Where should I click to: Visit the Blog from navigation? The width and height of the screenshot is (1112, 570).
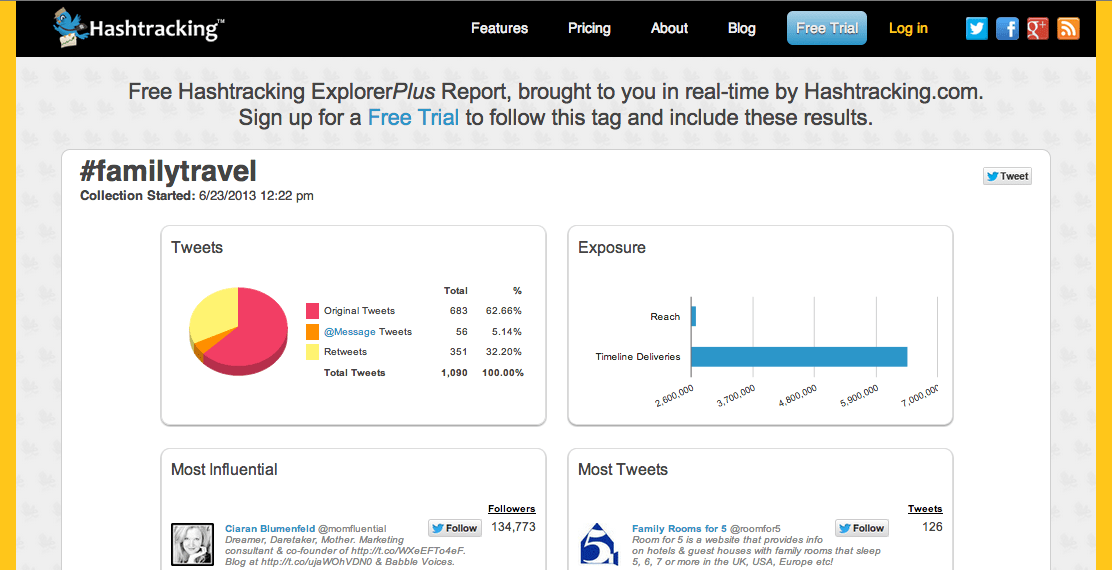pos(742,28)
